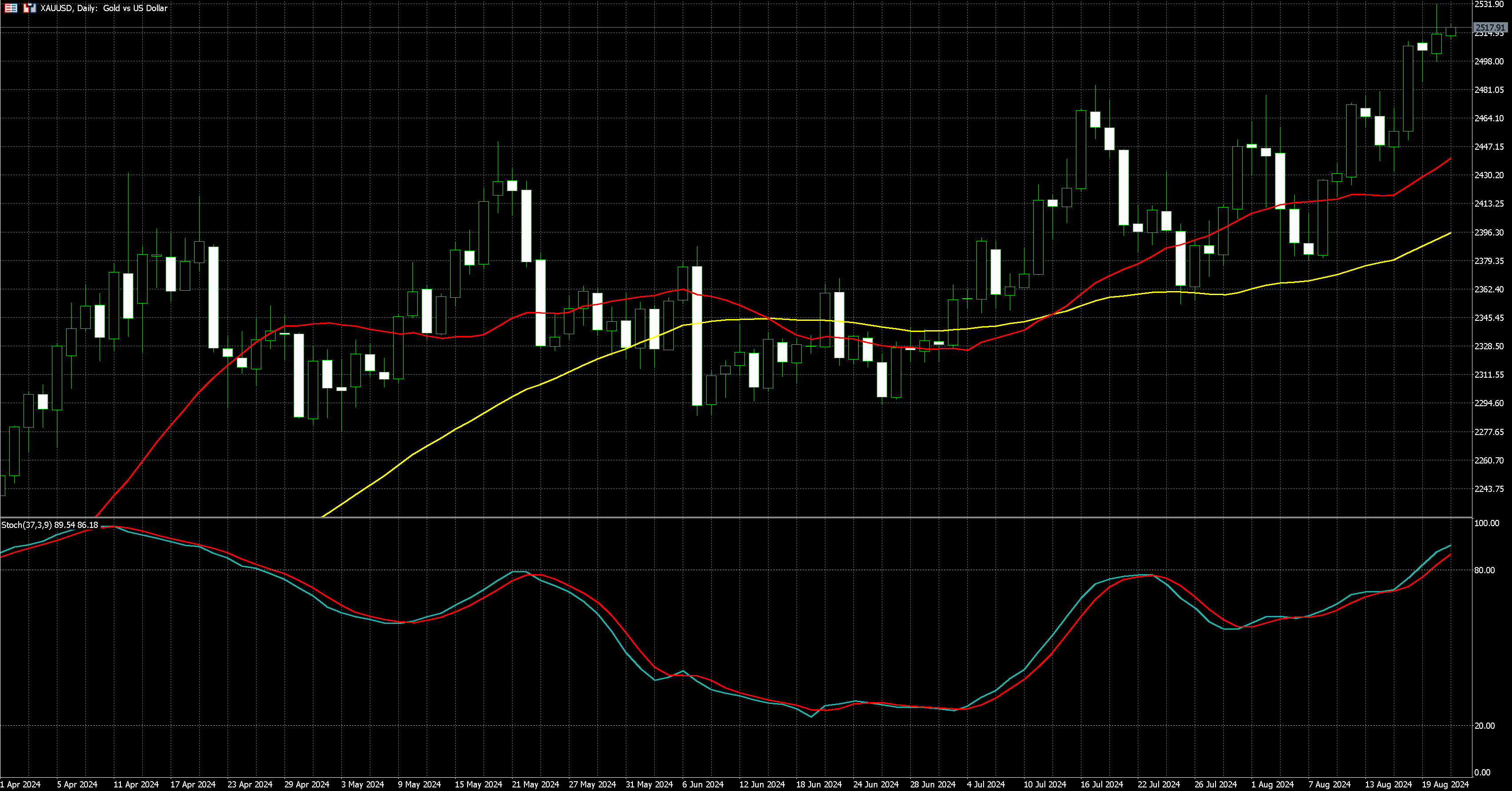1512x791 pixels.
Task: Click the XAUUSD Daily chart title
Action: click(104, 8)
